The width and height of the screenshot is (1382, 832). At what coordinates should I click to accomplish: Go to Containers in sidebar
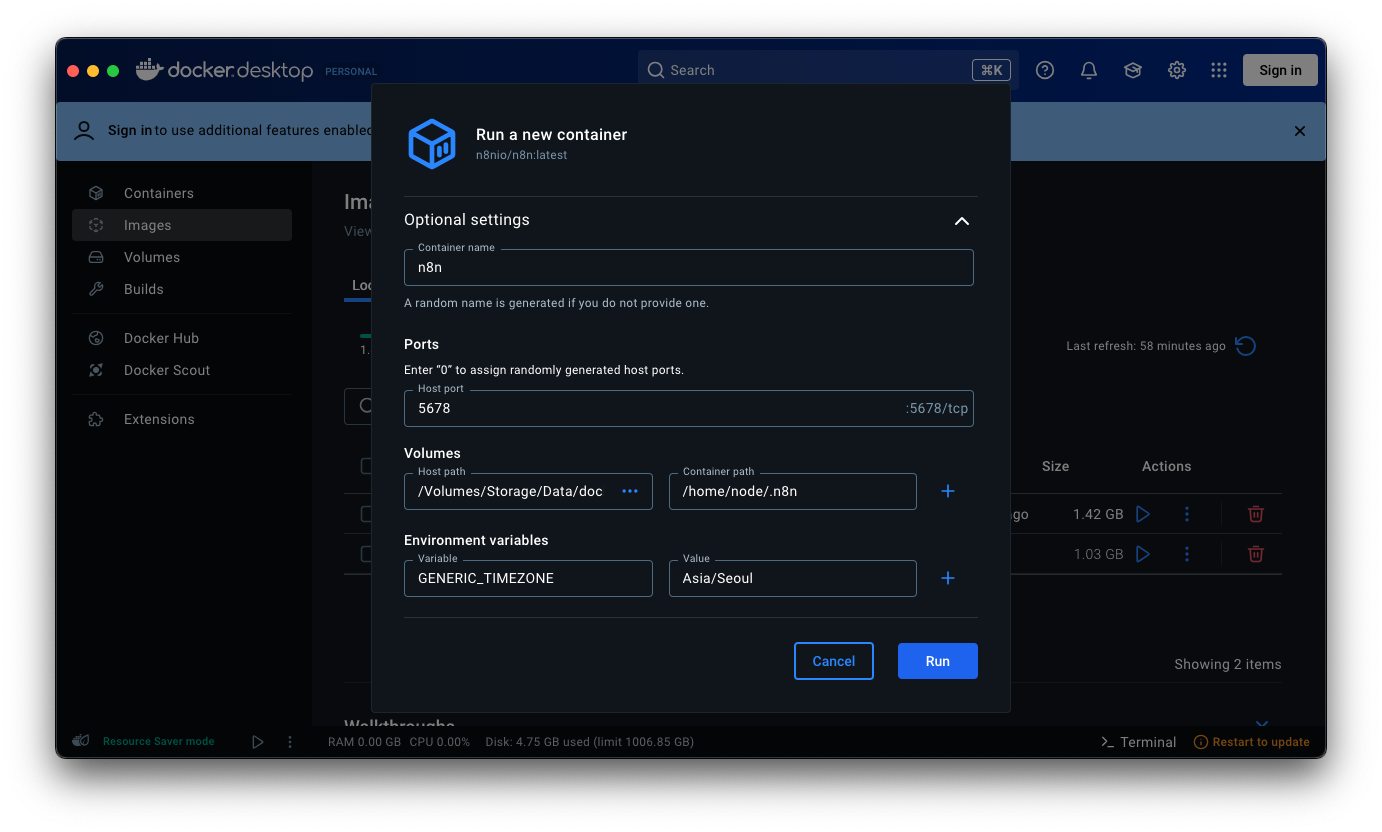pyautogui.click(x=182, y=193)
